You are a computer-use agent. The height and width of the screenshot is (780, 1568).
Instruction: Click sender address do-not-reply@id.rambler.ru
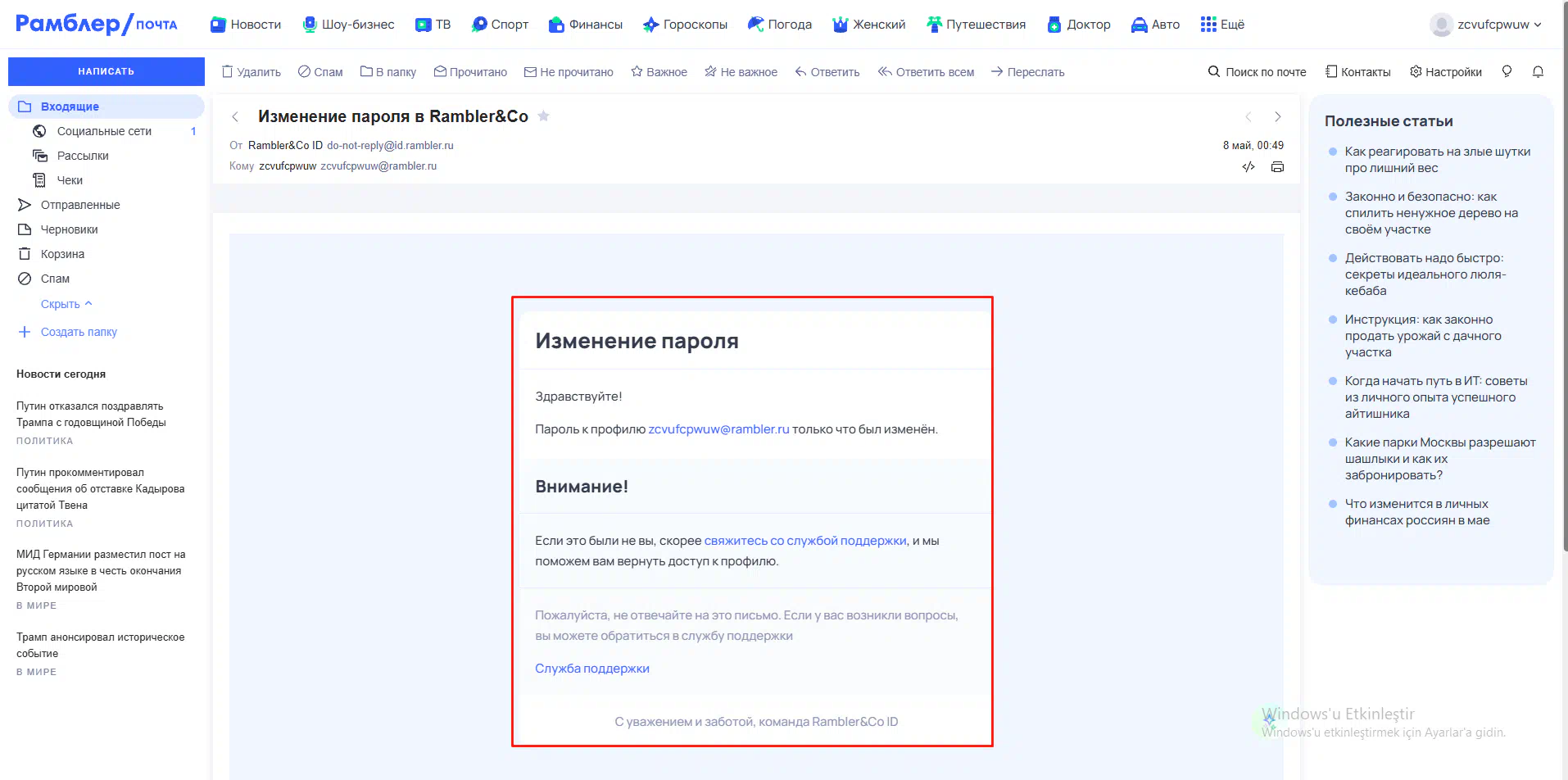click(390, 145)
